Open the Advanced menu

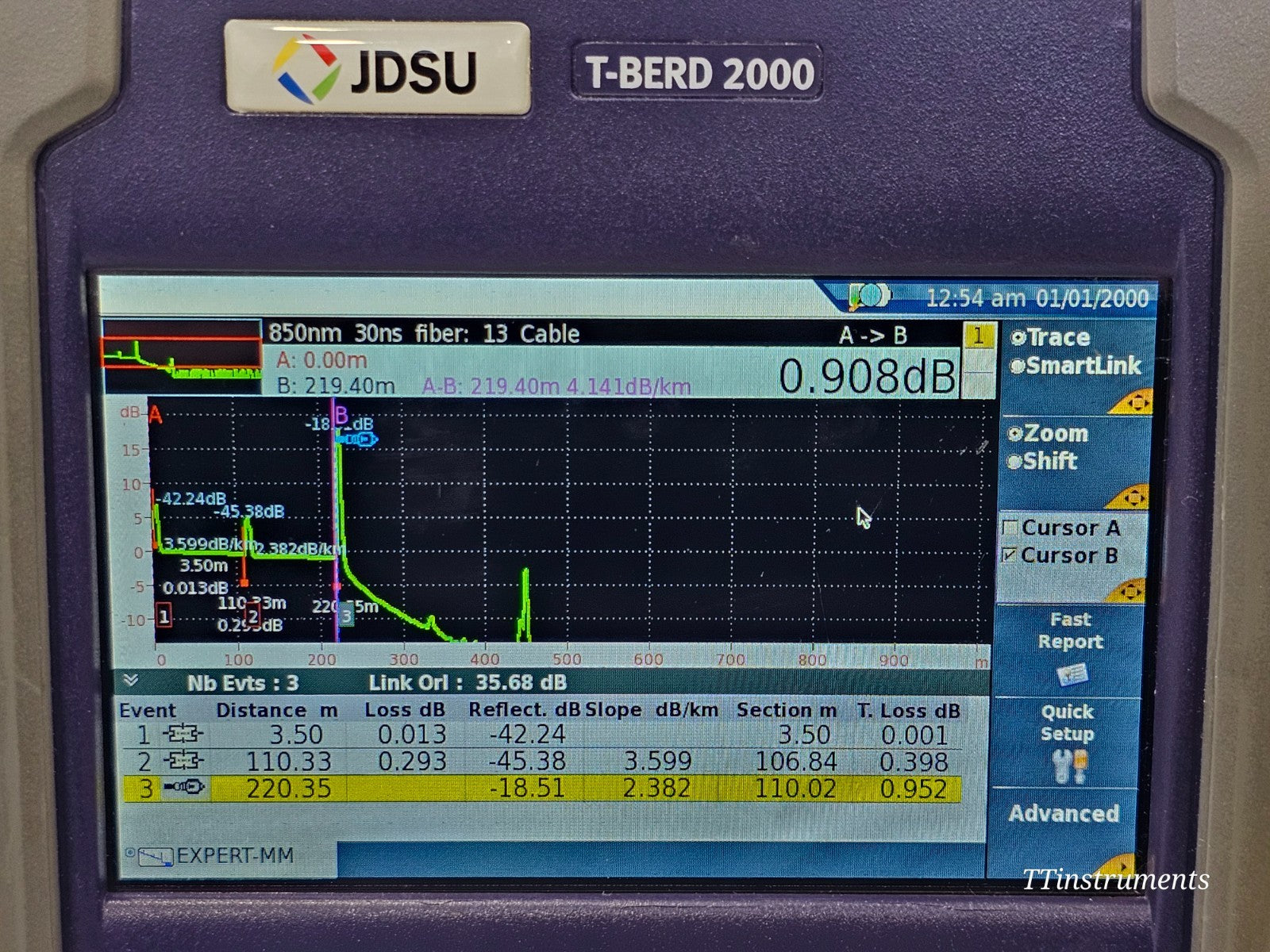[1065, 814]
